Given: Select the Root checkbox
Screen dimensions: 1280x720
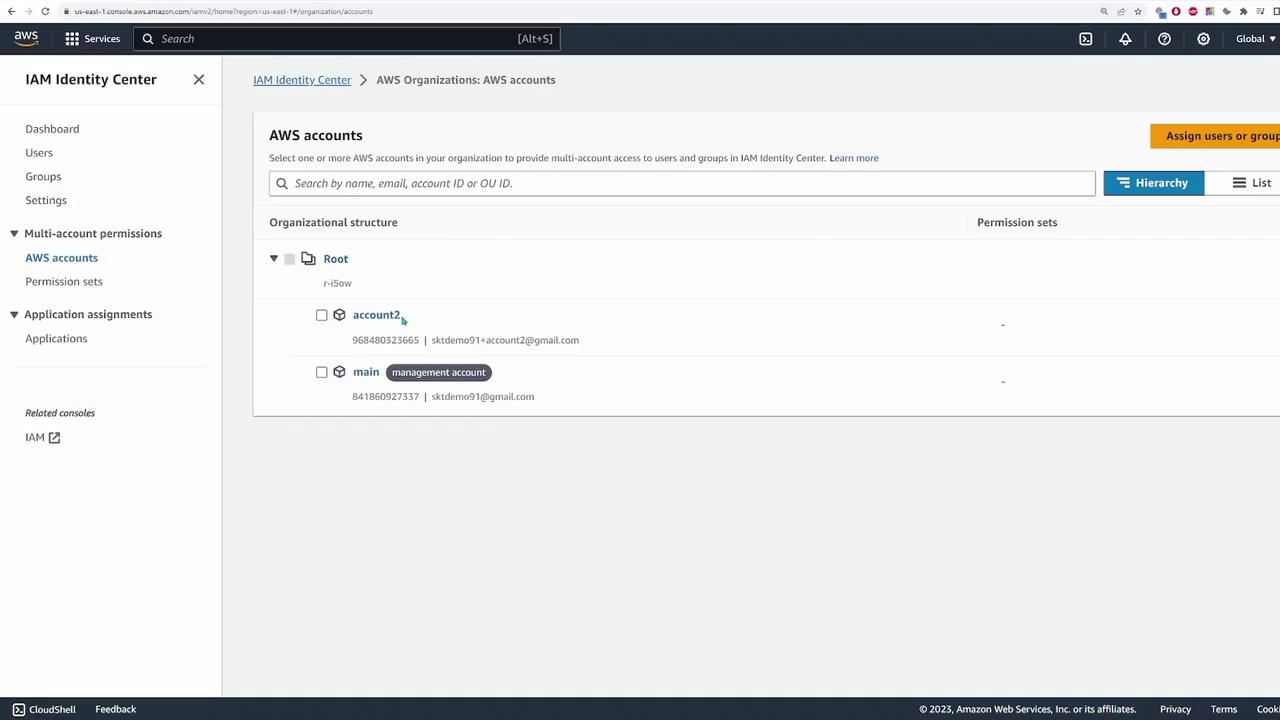Looking at the screenshot, I should click(x=290, y=259).
